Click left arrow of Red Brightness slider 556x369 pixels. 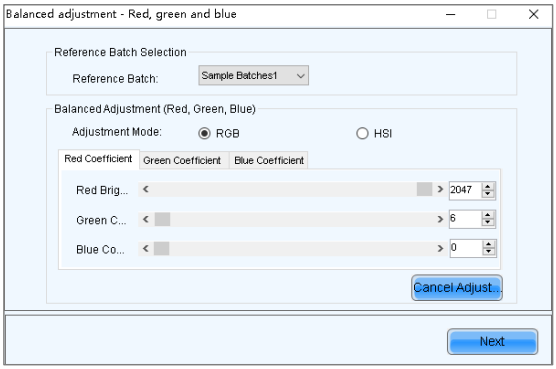click(x=145, y=189)
